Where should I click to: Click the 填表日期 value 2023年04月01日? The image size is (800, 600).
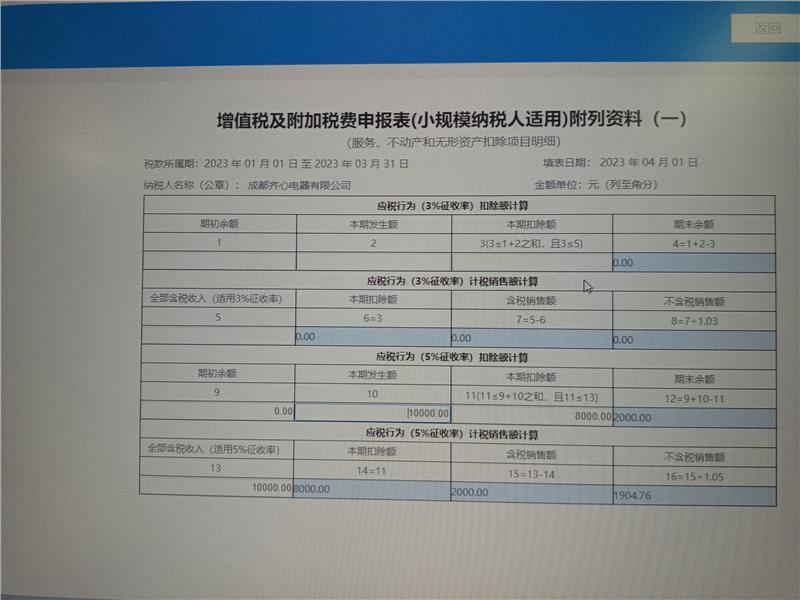(x=648, y=162)
